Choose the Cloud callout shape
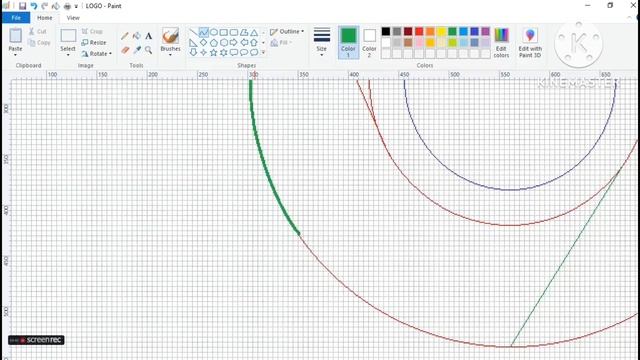Viewport: 640px width, 360px height. 254,52
